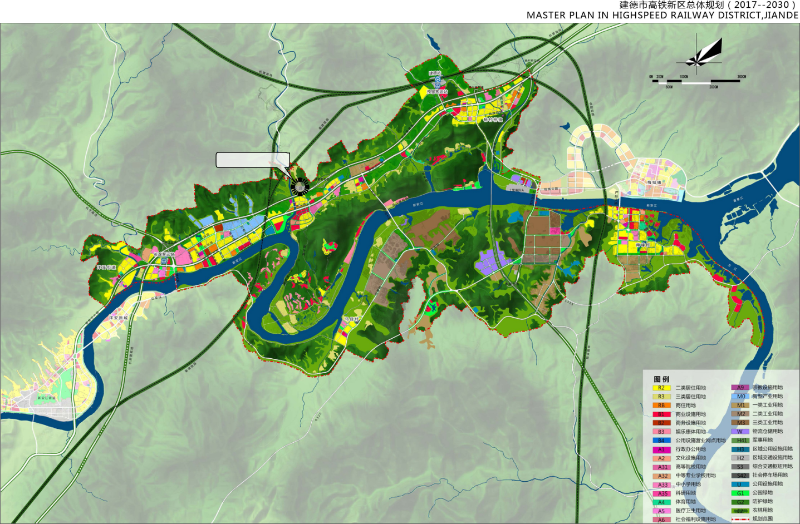The image size is (800, 524).
Task: Click the A1 magenta legend swatch
Action: coord(661,449)
